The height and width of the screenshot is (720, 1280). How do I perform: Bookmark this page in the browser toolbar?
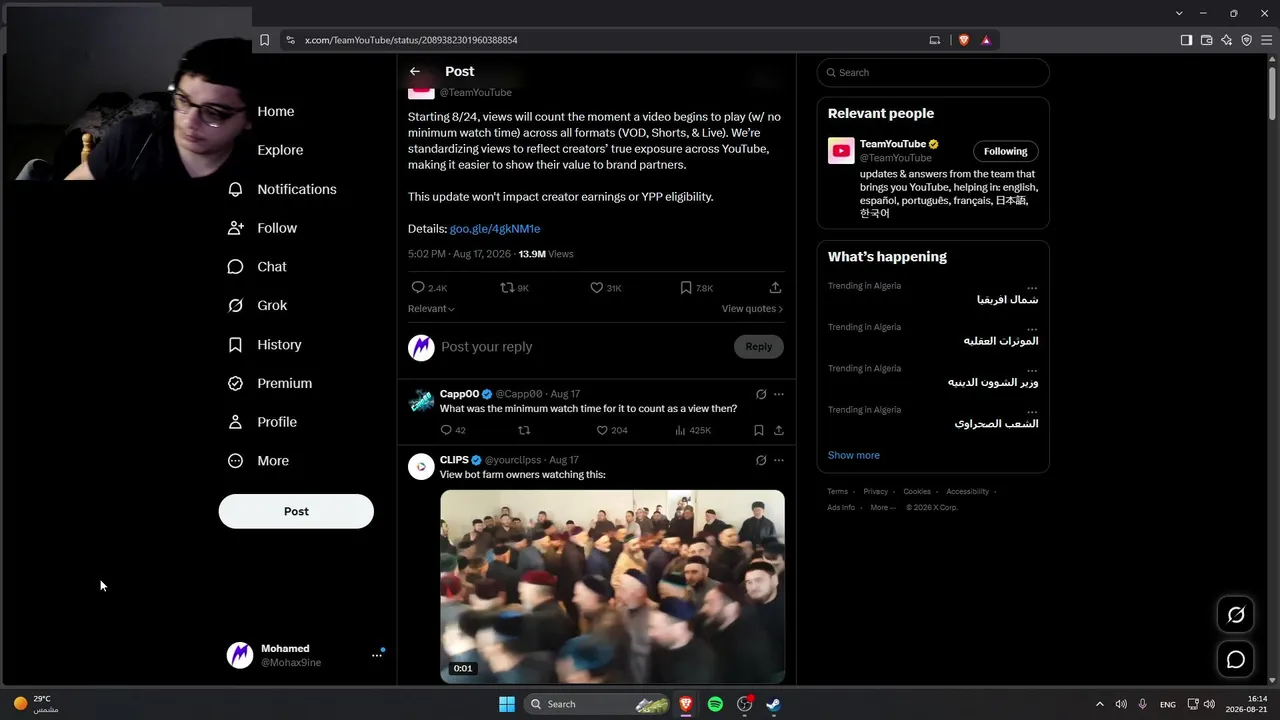(264, 40)
